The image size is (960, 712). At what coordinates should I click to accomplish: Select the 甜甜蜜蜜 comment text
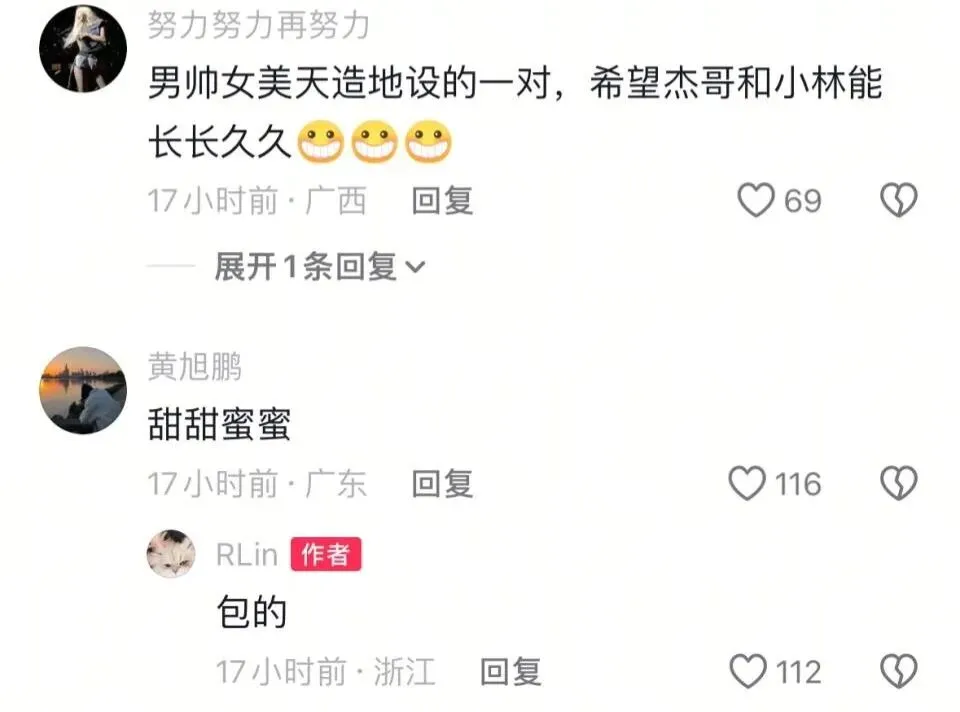click(x=219, y=424)
